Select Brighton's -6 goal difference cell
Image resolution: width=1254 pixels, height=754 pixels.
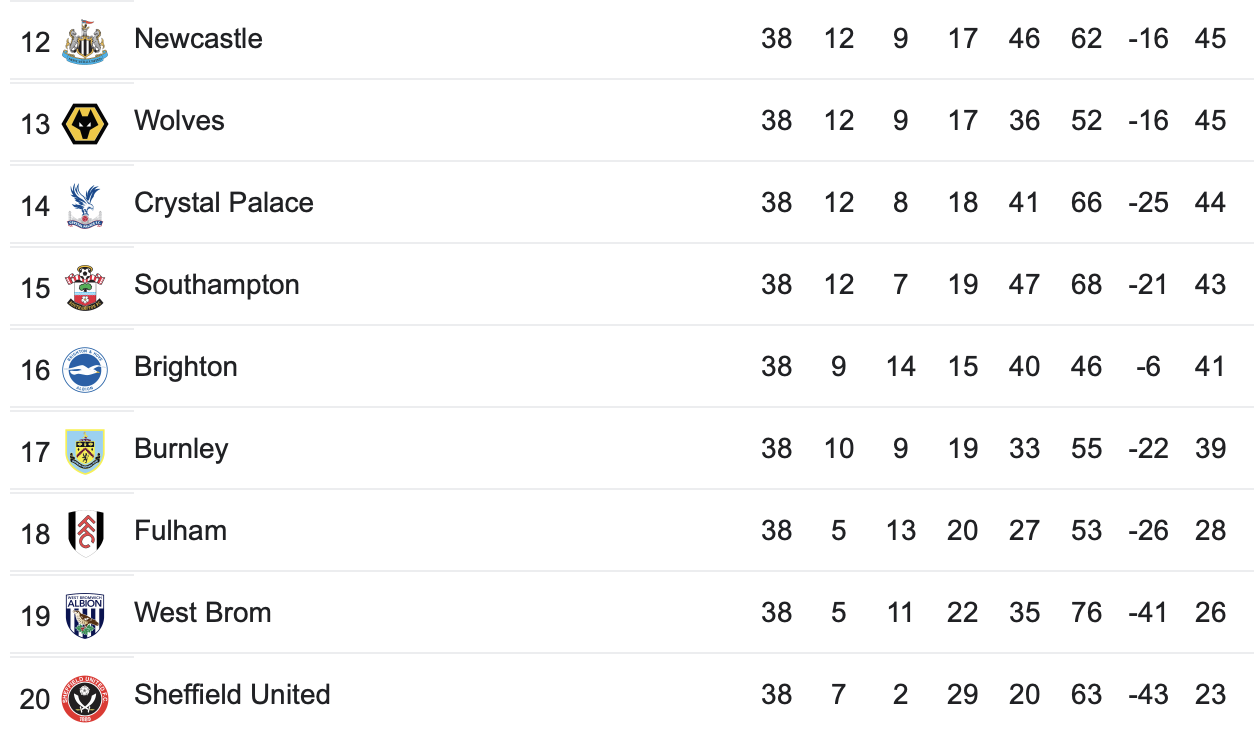[1148, 367]
